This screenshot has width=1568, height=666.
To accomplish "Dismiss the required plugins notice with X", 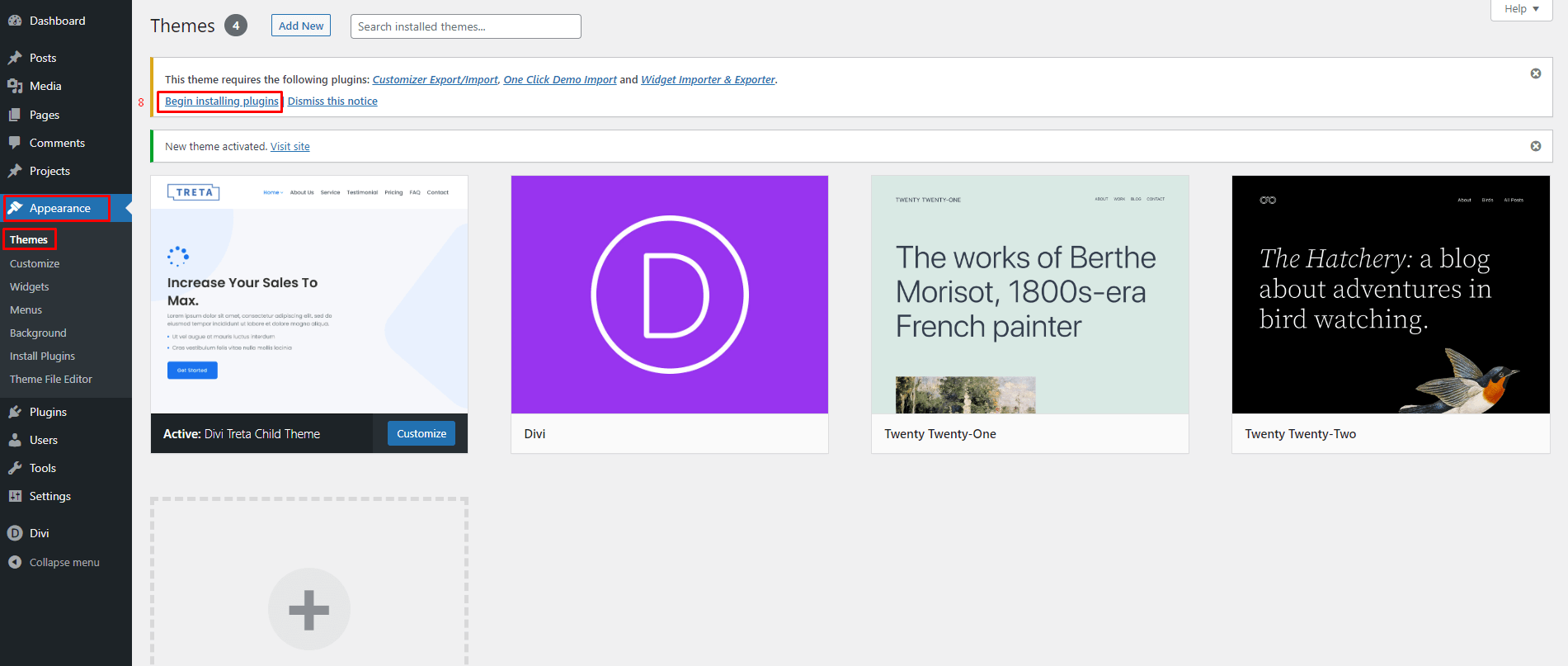I will [1536, 73].
